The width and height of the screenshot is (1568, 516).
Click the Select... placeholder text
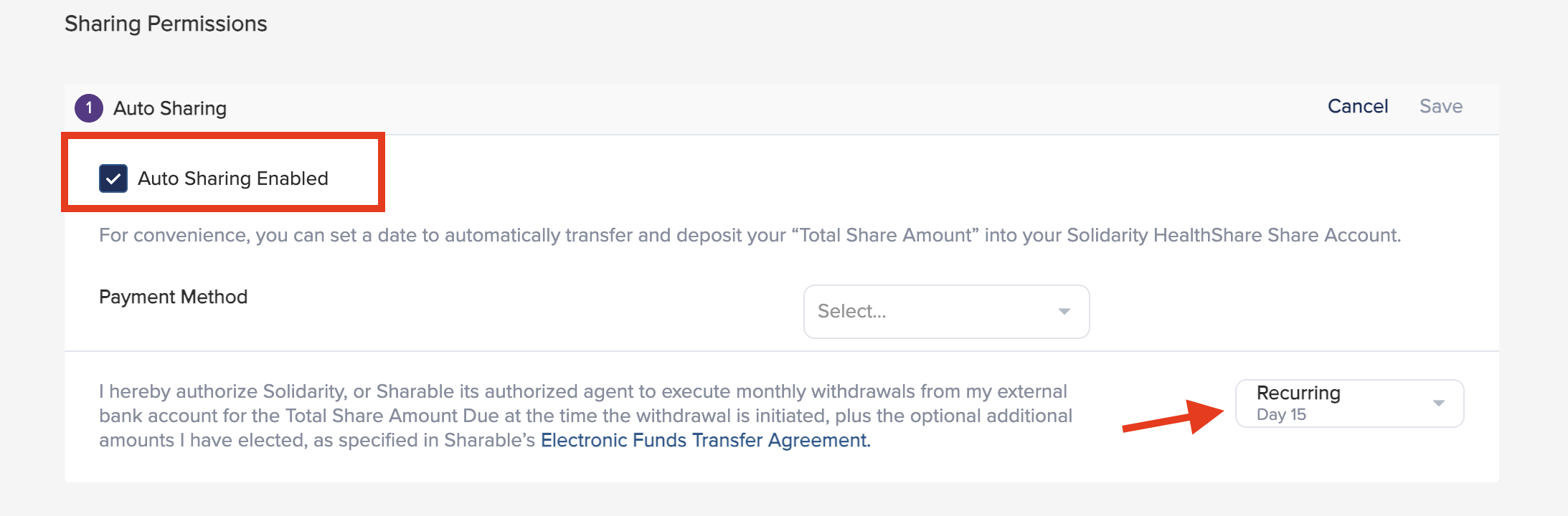851,311
